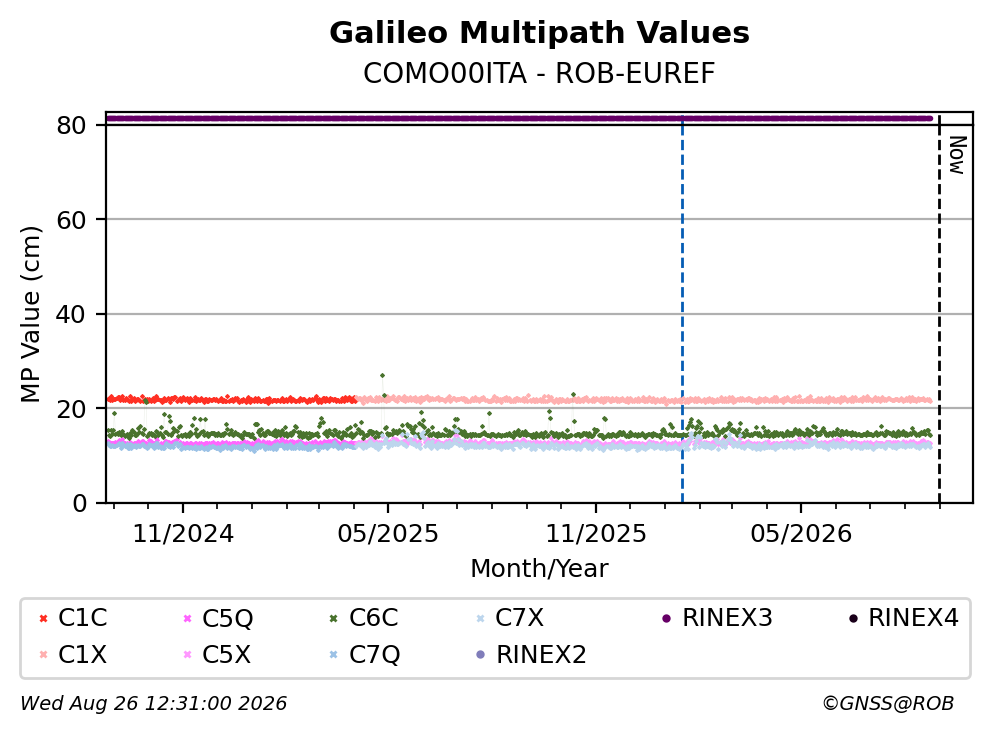Screen dimensions: 993x734
Task: Click the ©GNSS@ROB copyright text
Action: pos(888,703)
